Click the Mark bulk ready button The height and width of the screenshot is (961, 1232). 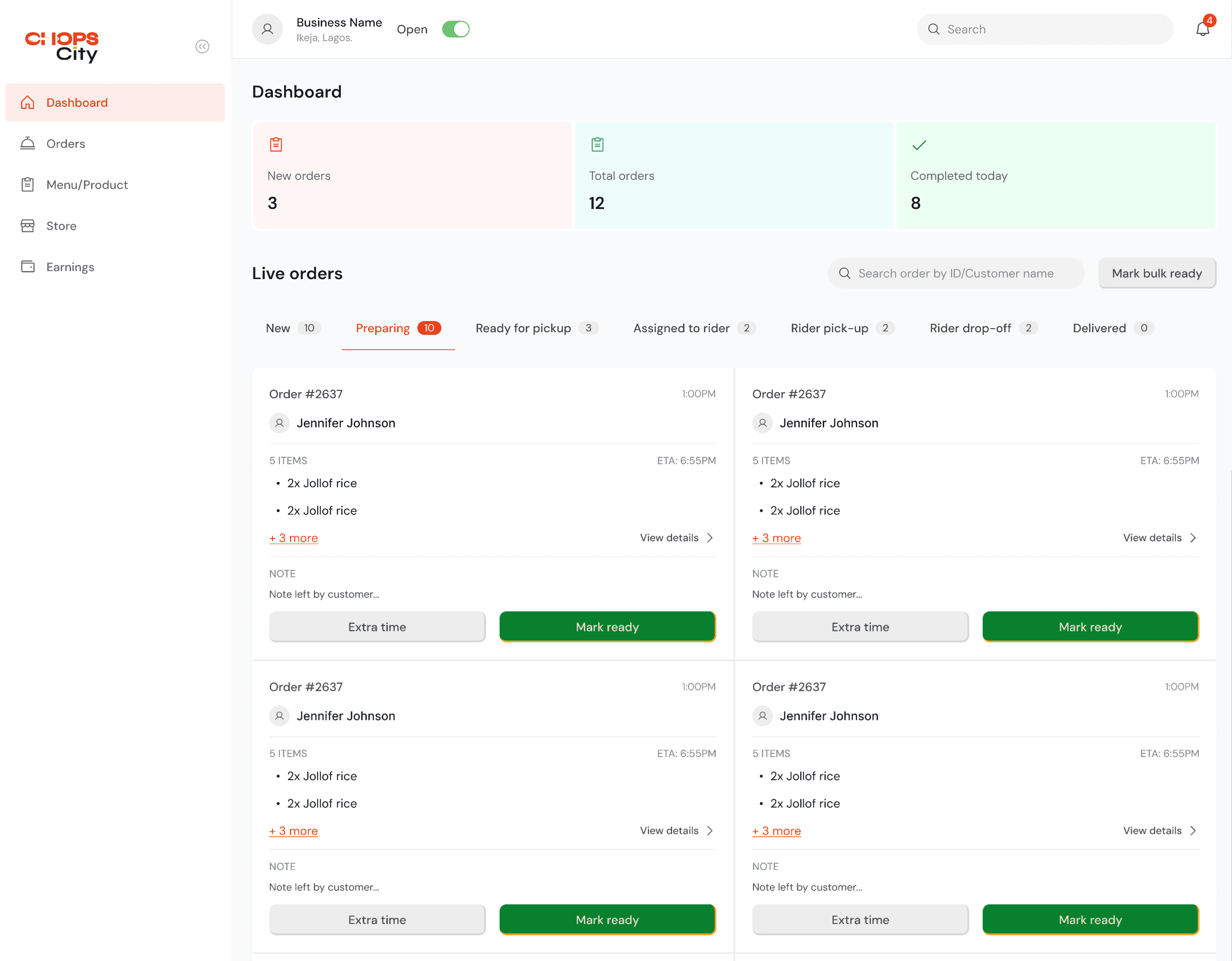tap(1157, 274)
